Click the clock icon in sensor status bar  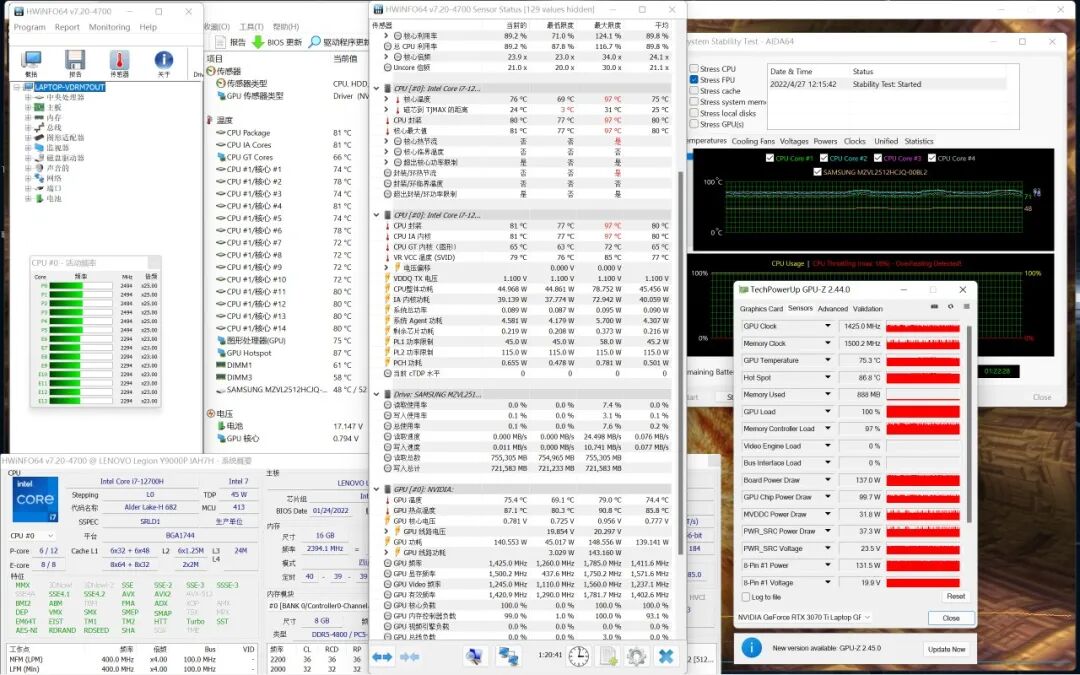click(x=579, y=656)
